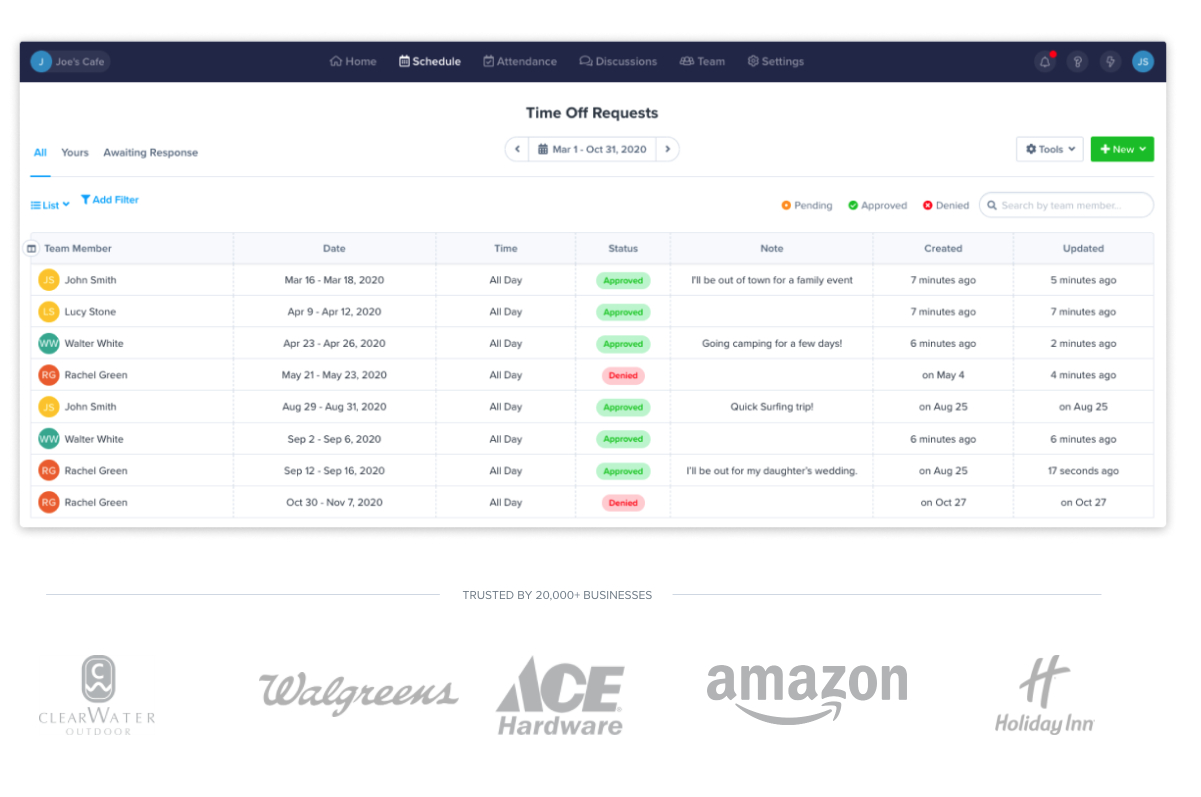Open the notifications bell icon

(x=1045, y=62)
